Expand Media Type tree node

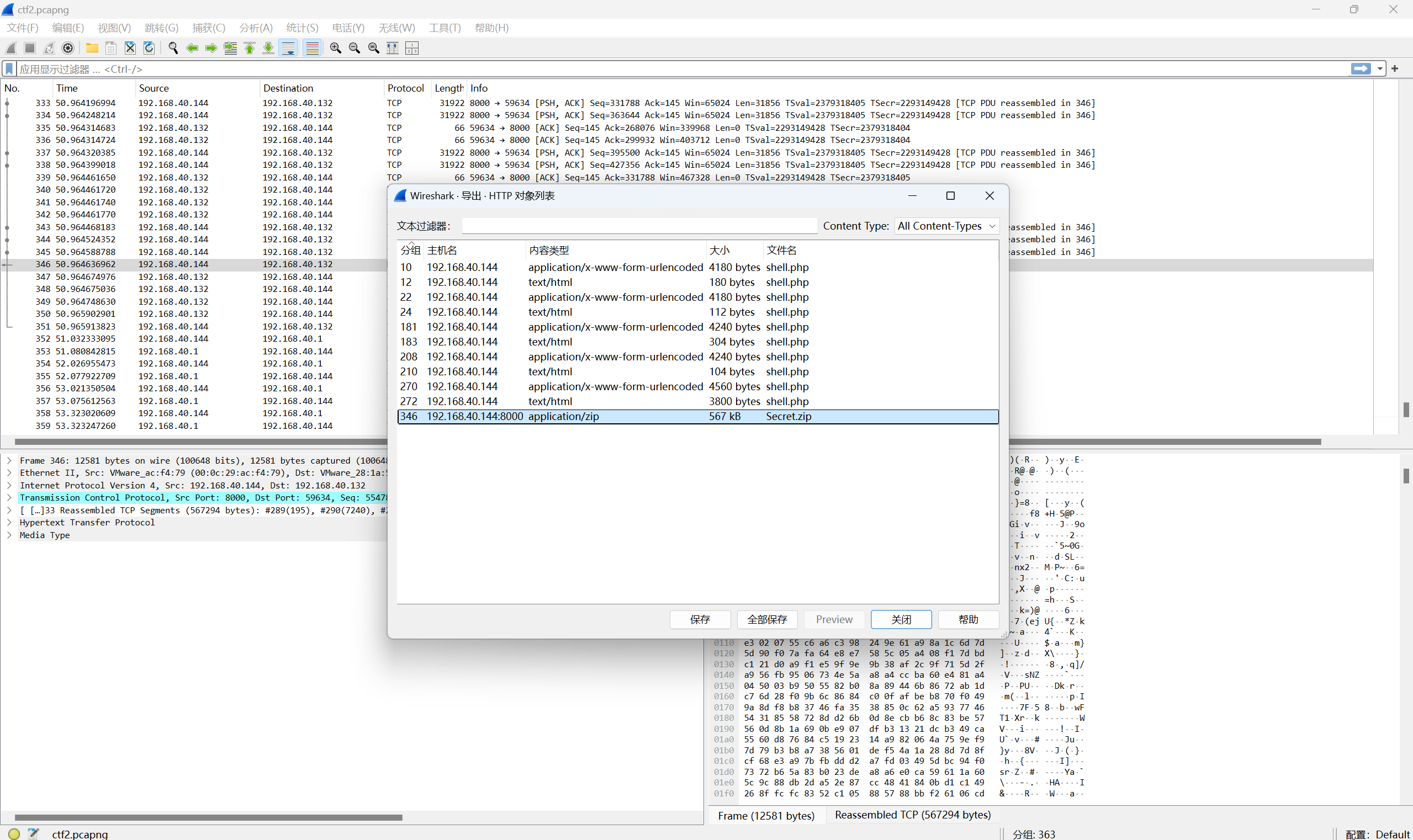coord(9,535)
